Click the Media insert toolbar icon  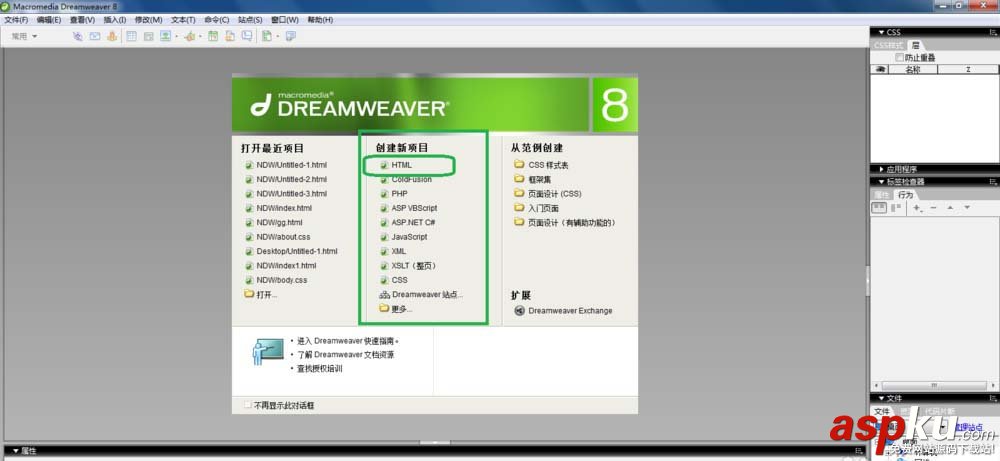tap(189, 36)
